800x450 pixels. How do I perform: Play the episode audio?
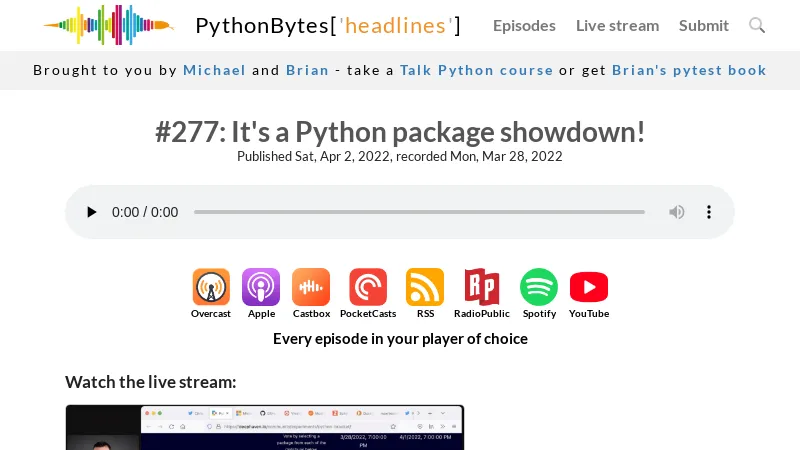[x=91, y=212]
